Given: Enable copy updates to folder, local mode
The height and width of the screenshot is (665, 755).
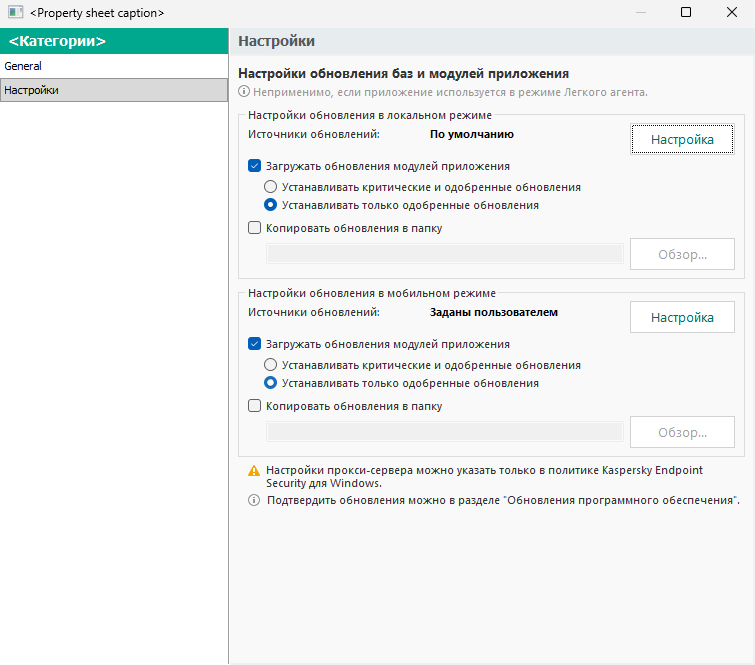Looking at the screenshot, I should [x=254, y=228].
